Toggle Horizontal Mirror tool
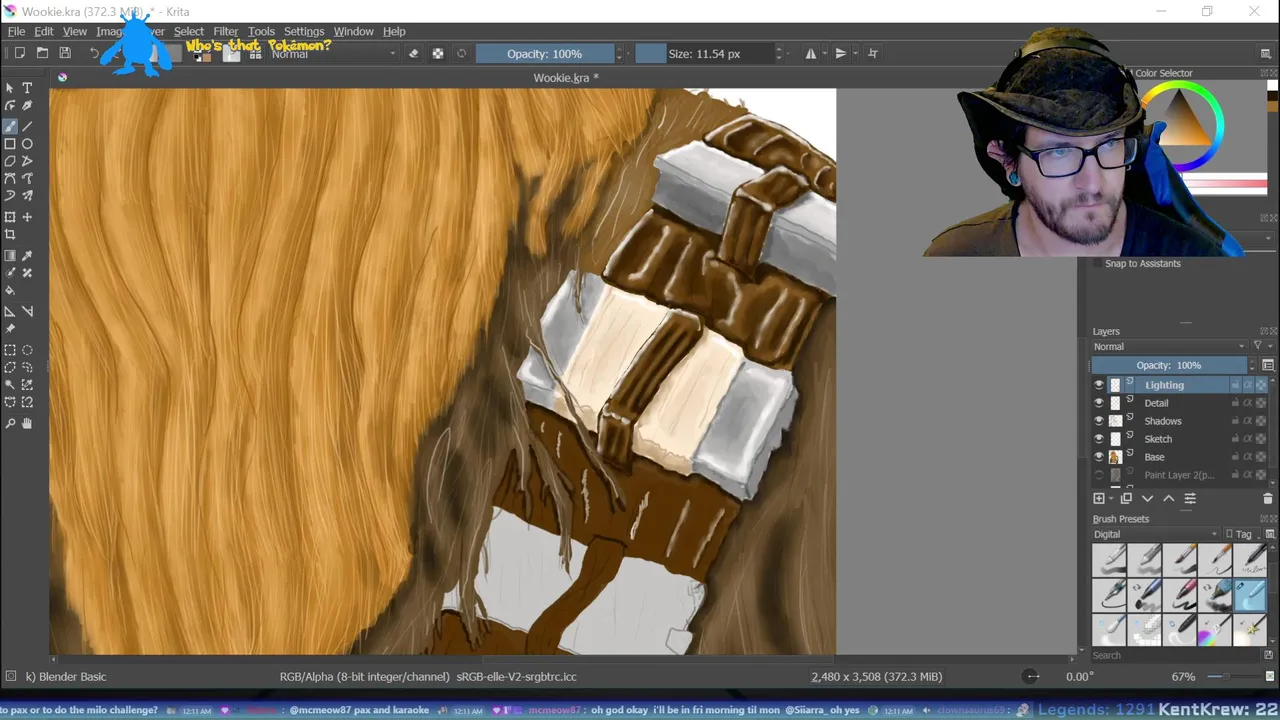1280x720 pixels. 810,54
